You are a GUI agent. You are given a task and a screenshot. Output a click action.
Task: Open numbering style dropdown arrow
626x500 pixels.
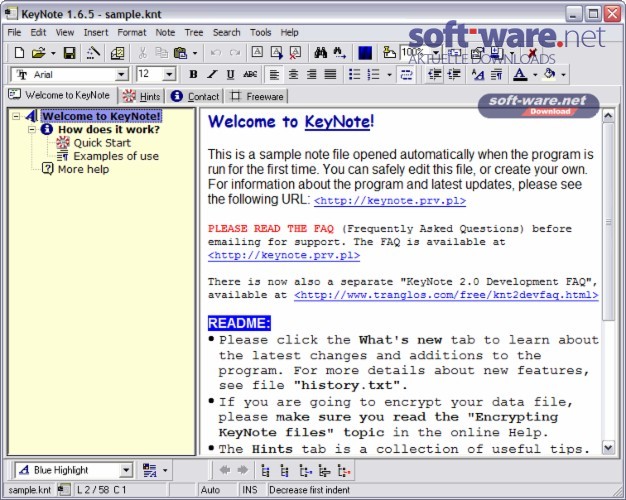[x=389, y=75]
